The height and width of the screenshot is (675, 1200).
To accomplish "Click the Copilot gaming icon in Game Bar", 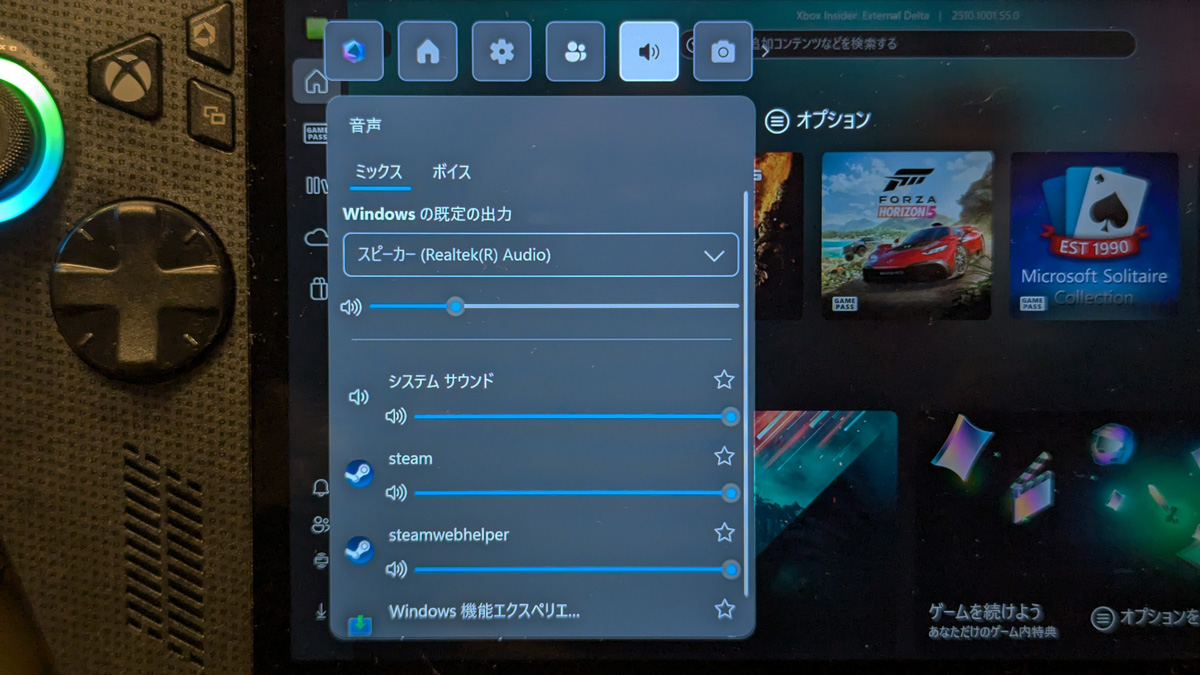I will [x=354, y=52].
